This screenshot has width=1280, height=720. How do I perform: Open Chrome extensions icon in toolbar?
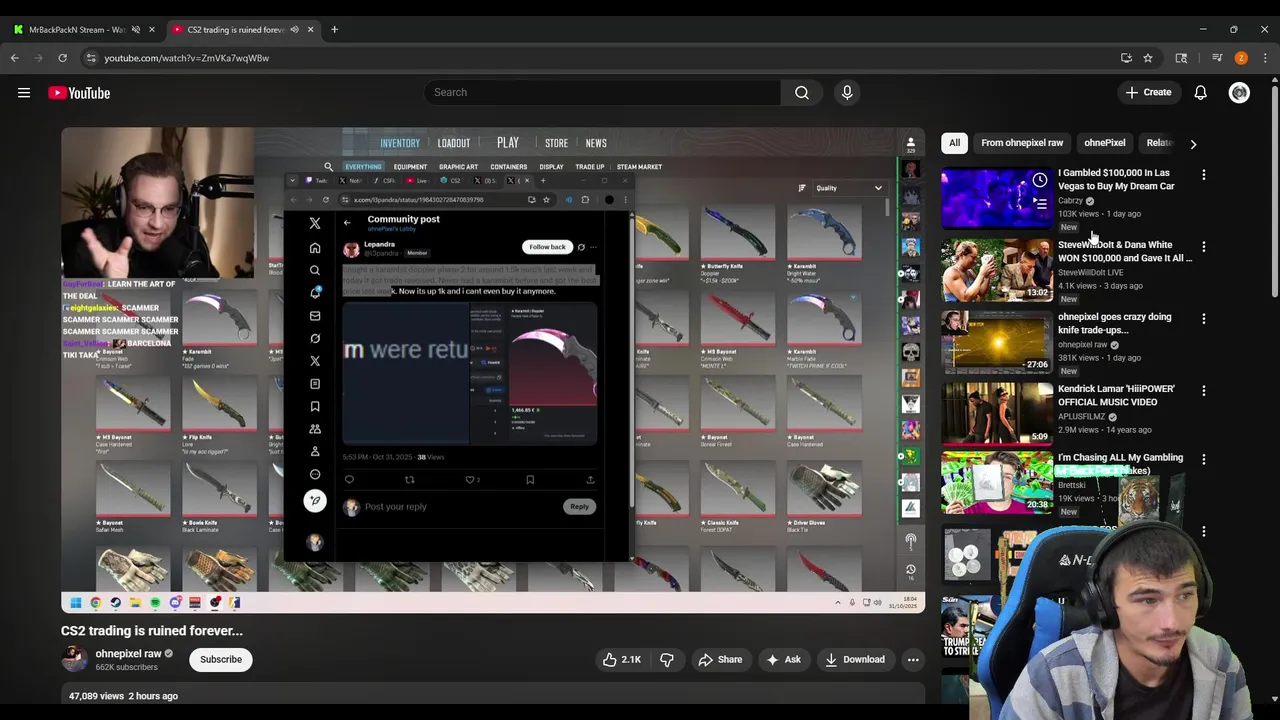(x=1181, y=58)
